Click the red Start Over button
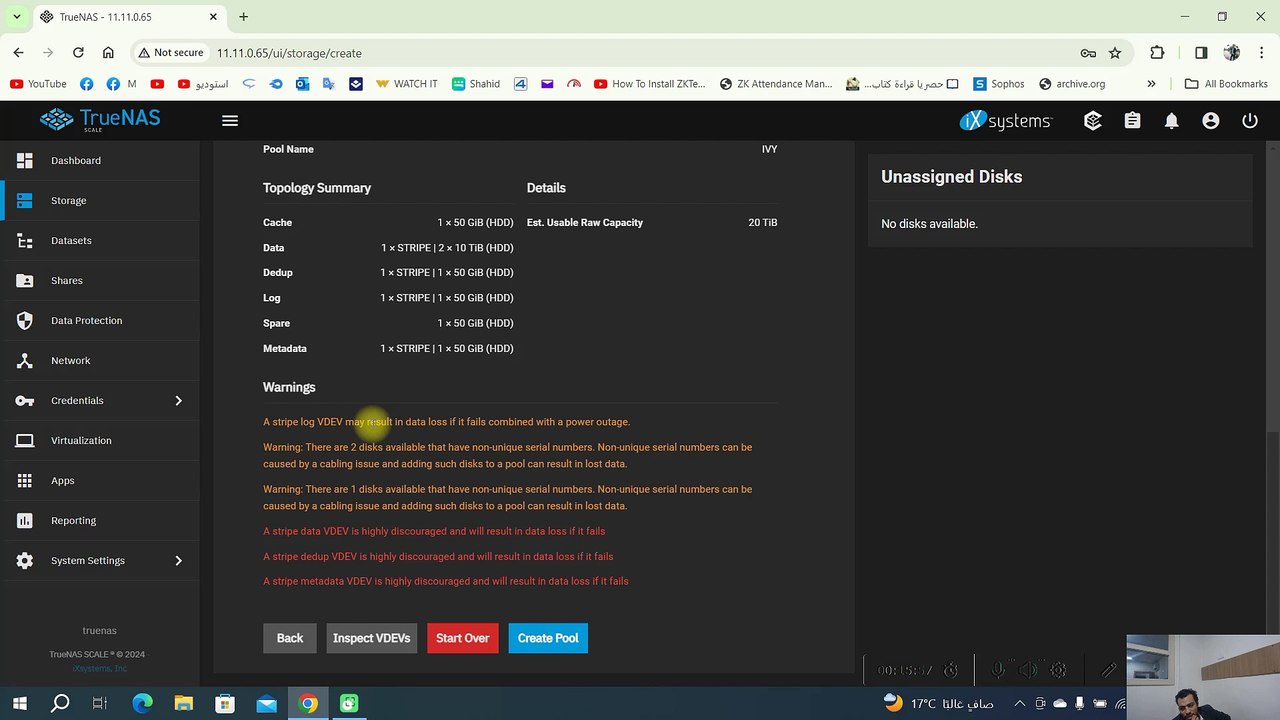The image size is (1280, 720). coord(462,638)
